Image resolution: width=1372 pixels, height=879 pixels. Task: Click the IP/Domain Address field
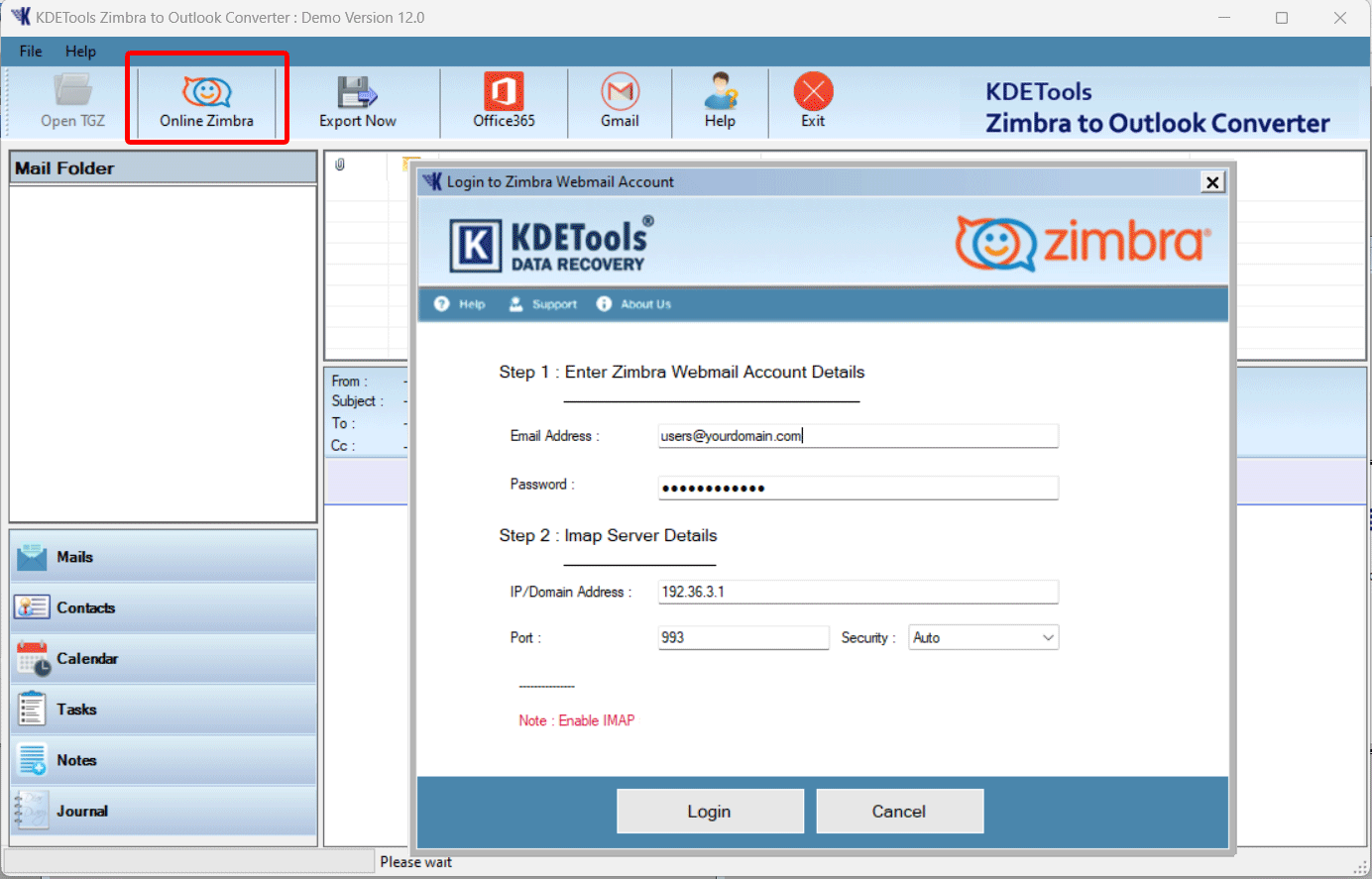coord(857,592)
